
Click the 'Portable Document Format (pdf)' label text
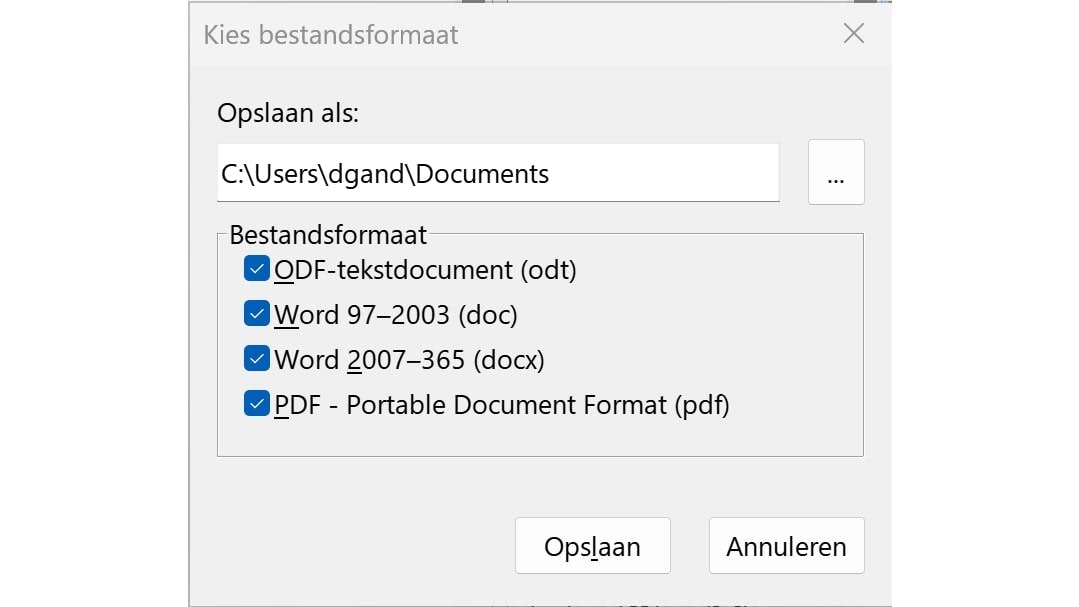click(538, 405)
